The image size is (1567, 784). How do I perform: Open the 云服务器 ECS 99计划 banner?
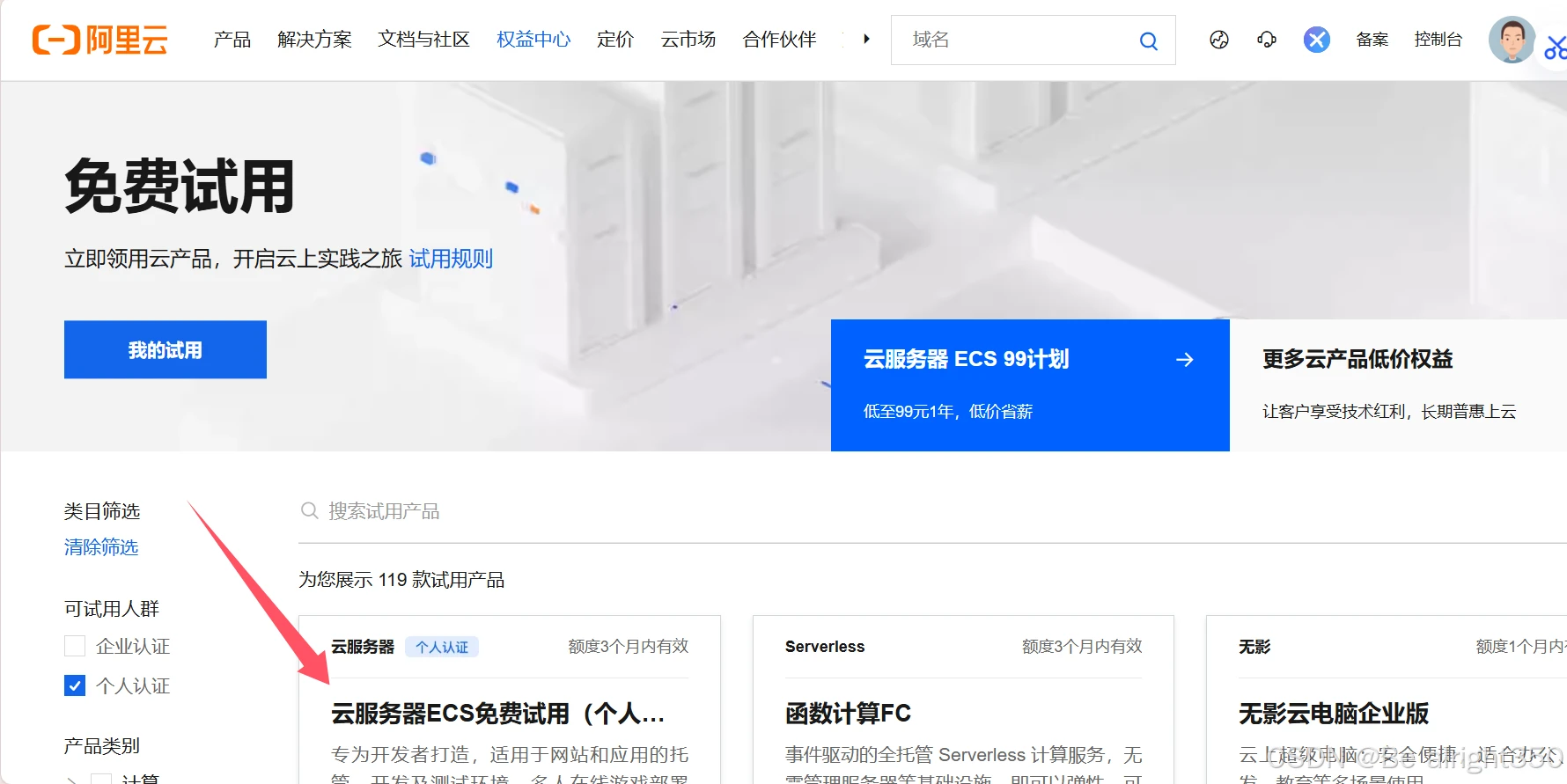1030,385
